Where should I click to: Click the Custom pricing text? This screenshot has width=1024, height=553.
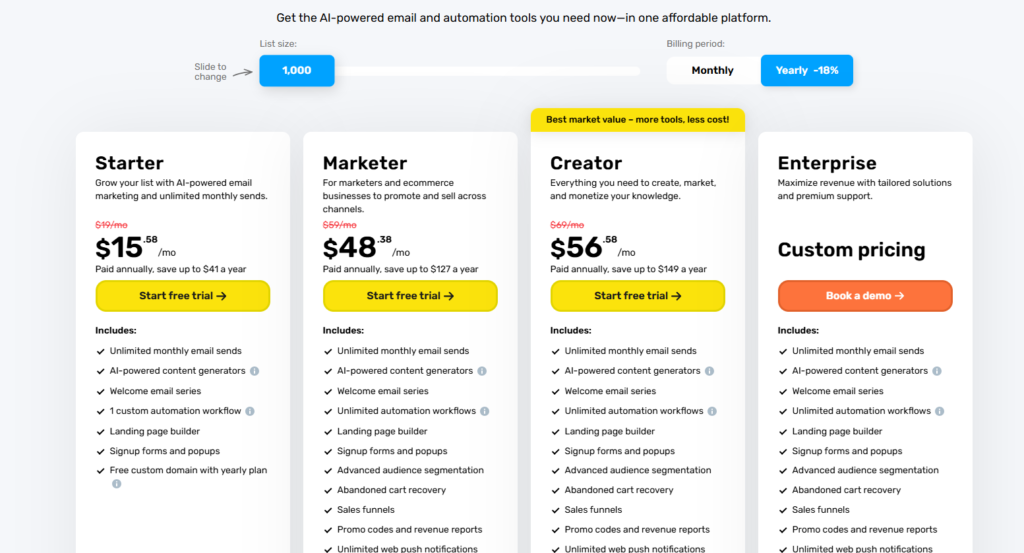click(x=852, y=250)
